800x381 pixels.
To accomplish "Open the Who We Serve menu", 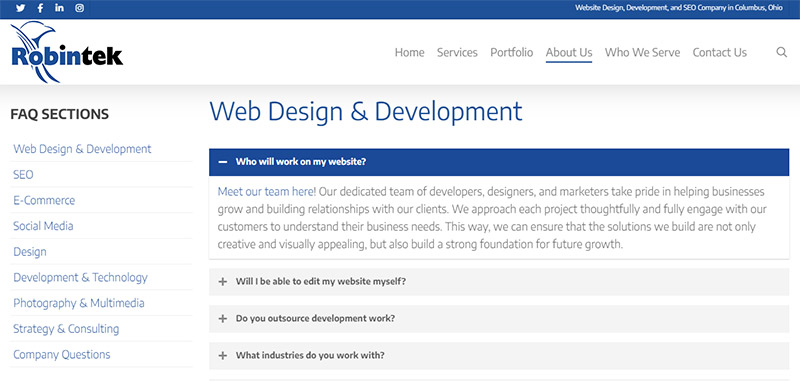I will pyautogui.click(x=642, y=53).
